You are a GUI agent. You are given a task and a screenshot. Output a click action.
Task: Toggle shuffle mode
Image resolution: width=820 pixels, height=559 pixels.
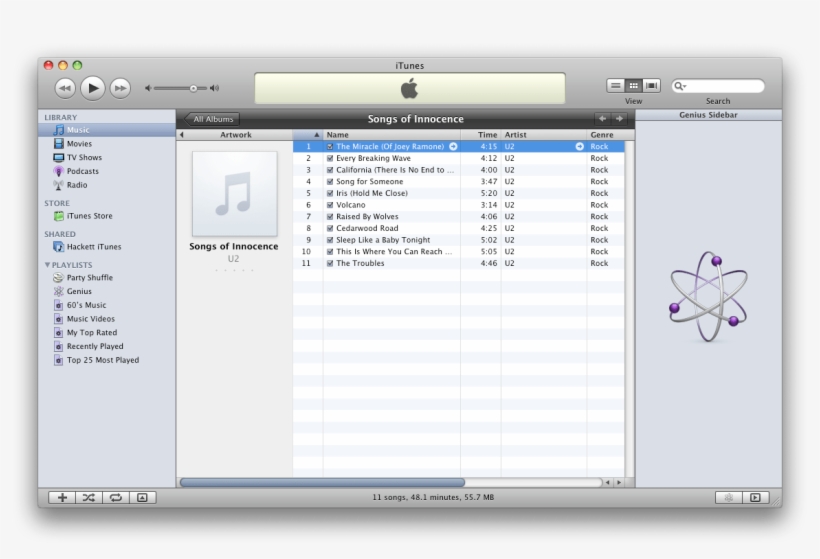click(x=89, y=497)
